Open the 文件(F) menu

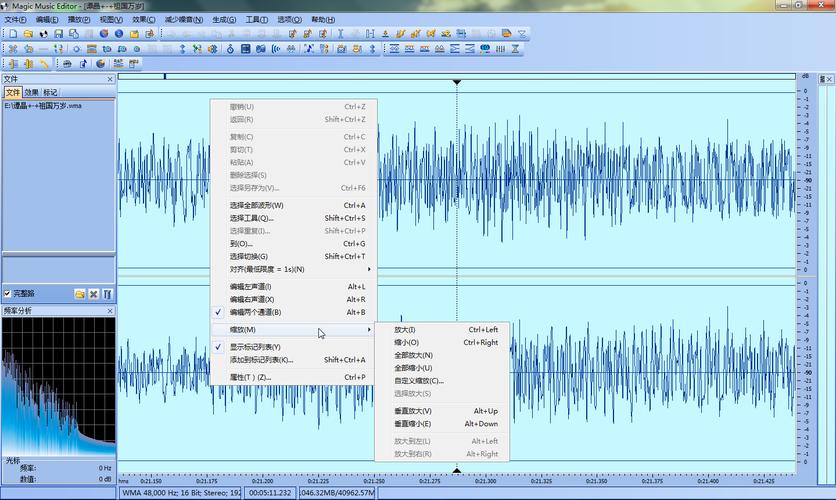15,20
